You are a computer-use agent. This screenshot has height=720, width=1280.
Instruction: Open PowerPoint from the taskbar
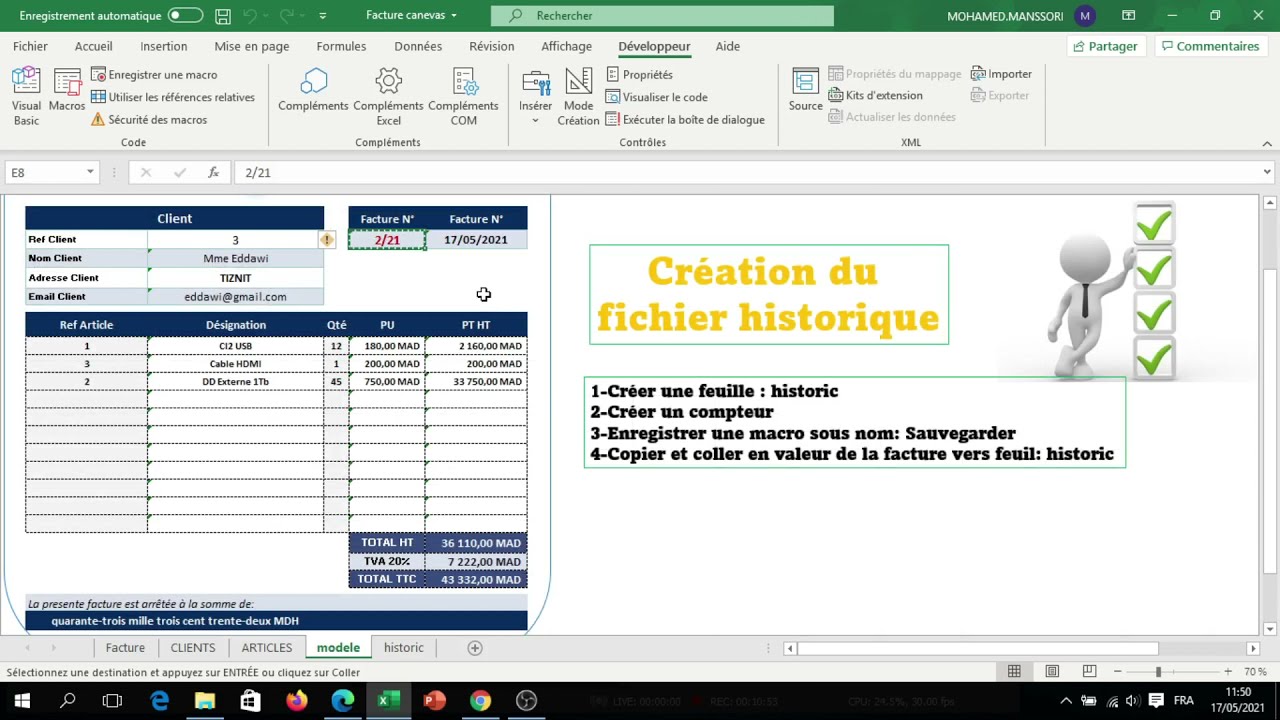coord(433,700)
